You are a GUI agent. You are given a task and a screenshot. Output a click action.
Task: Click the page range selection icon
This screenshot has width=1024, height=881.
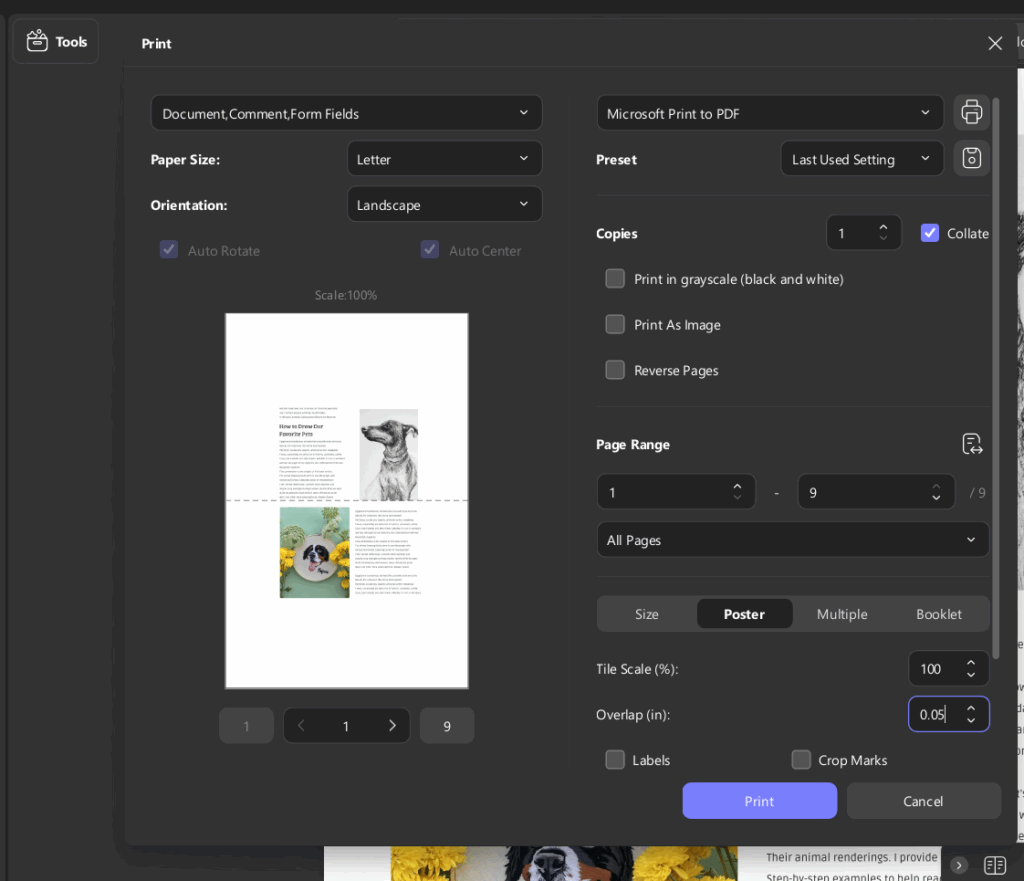971,443
